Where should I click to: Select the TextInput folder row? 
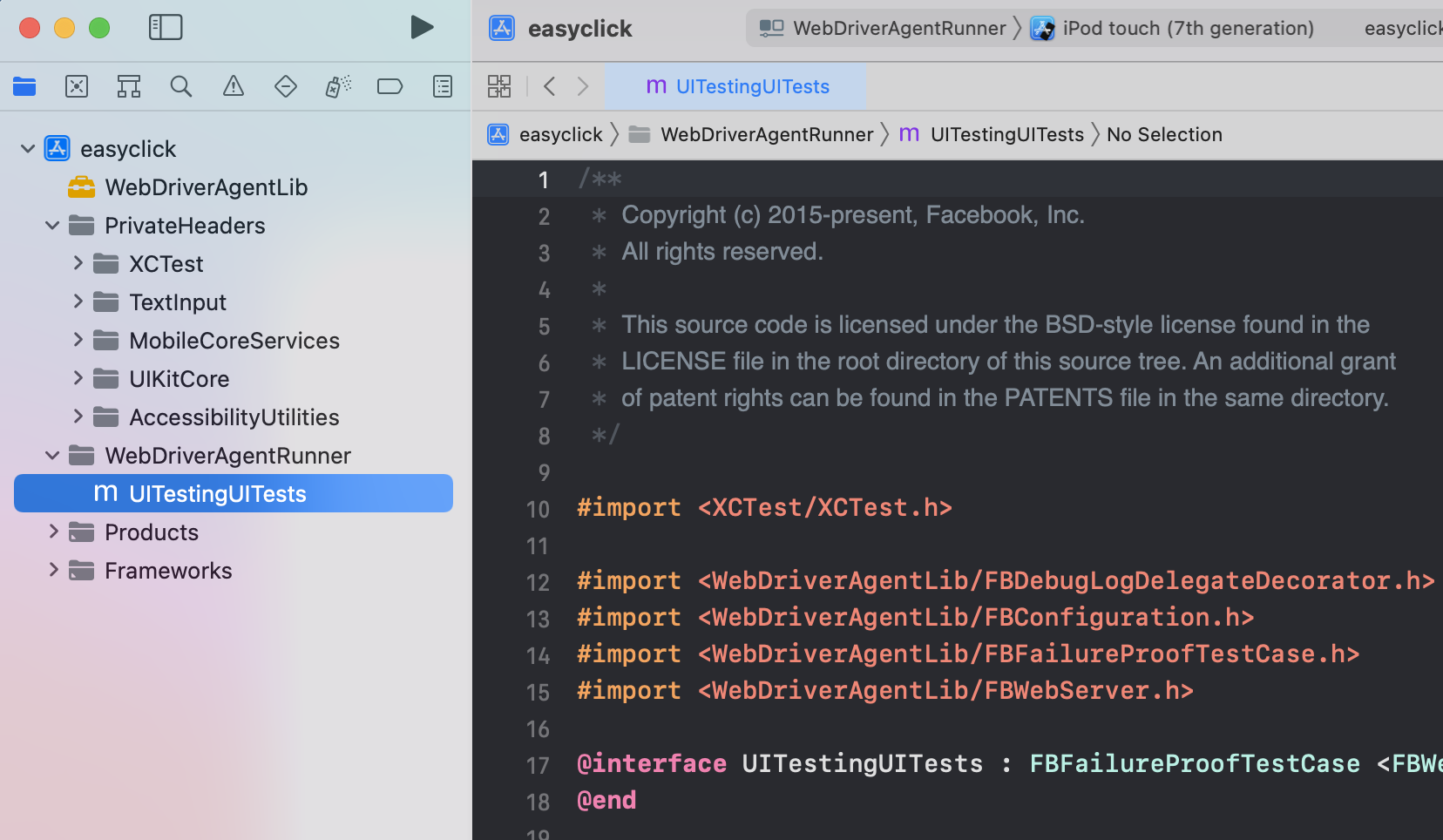234,302
